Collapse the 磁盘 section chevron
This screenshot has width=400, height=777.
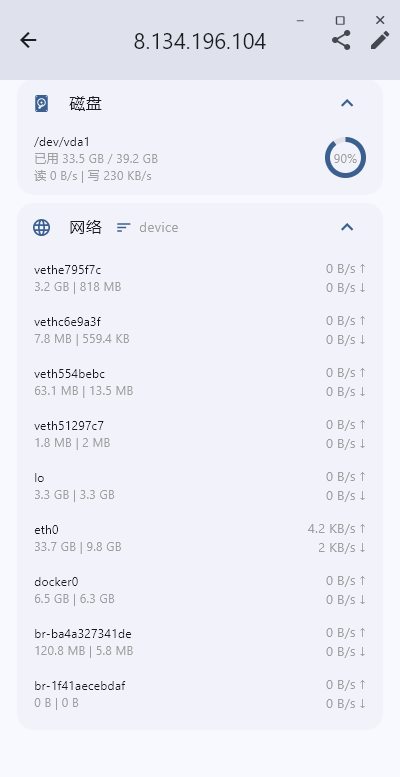click(x=347, y=103)
